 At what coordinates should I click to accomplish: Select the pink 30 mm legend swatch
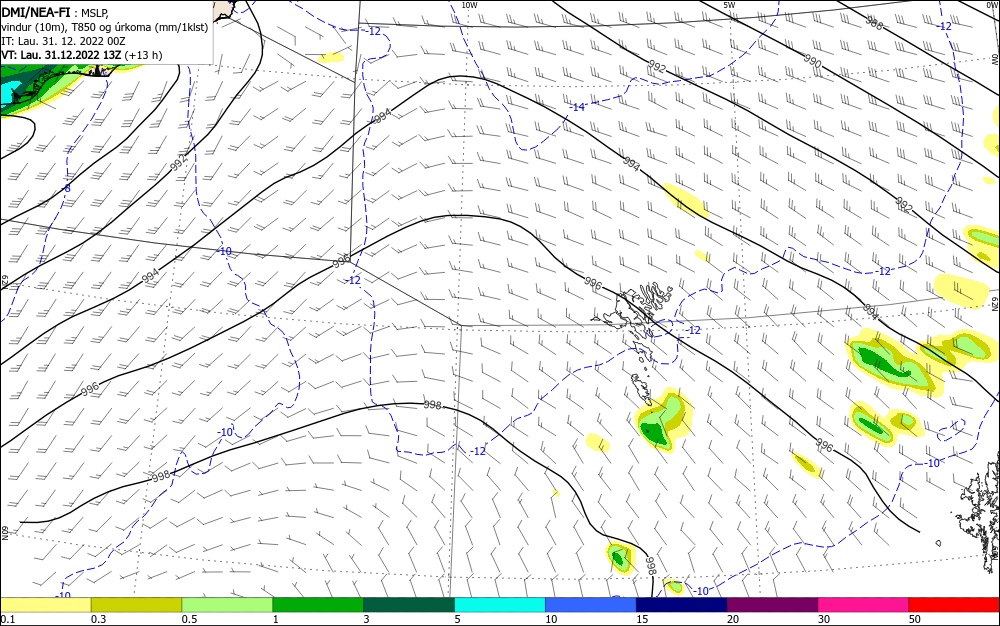point(864,605)
